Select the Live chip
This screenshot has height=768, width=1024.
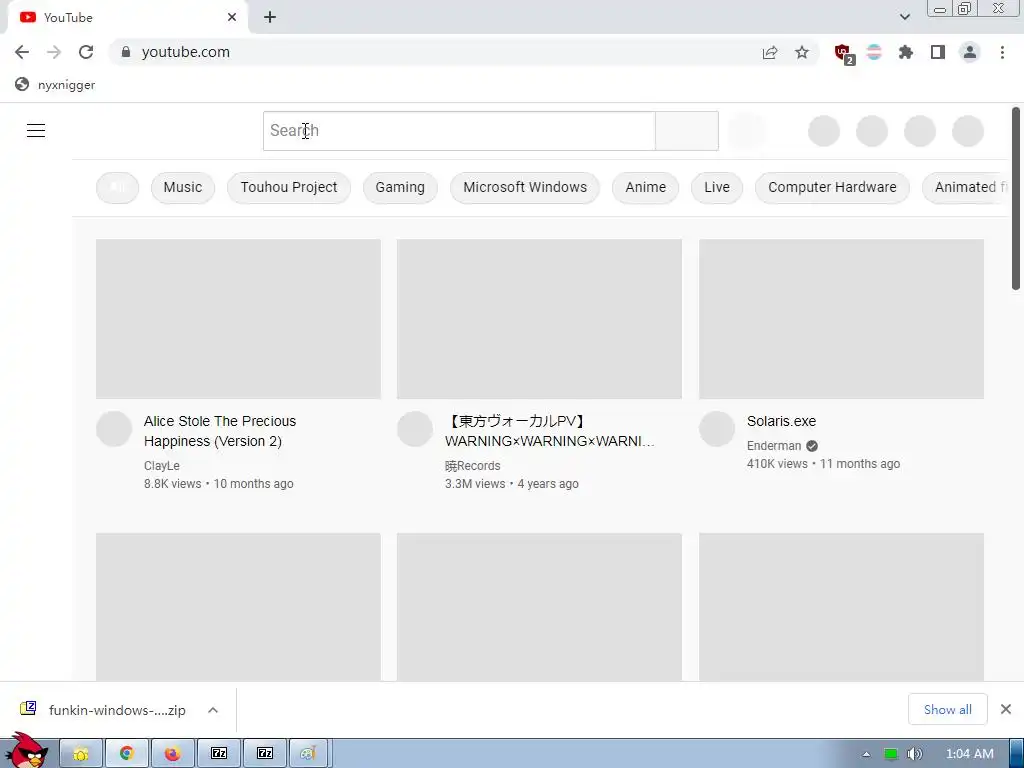[716, 187]
